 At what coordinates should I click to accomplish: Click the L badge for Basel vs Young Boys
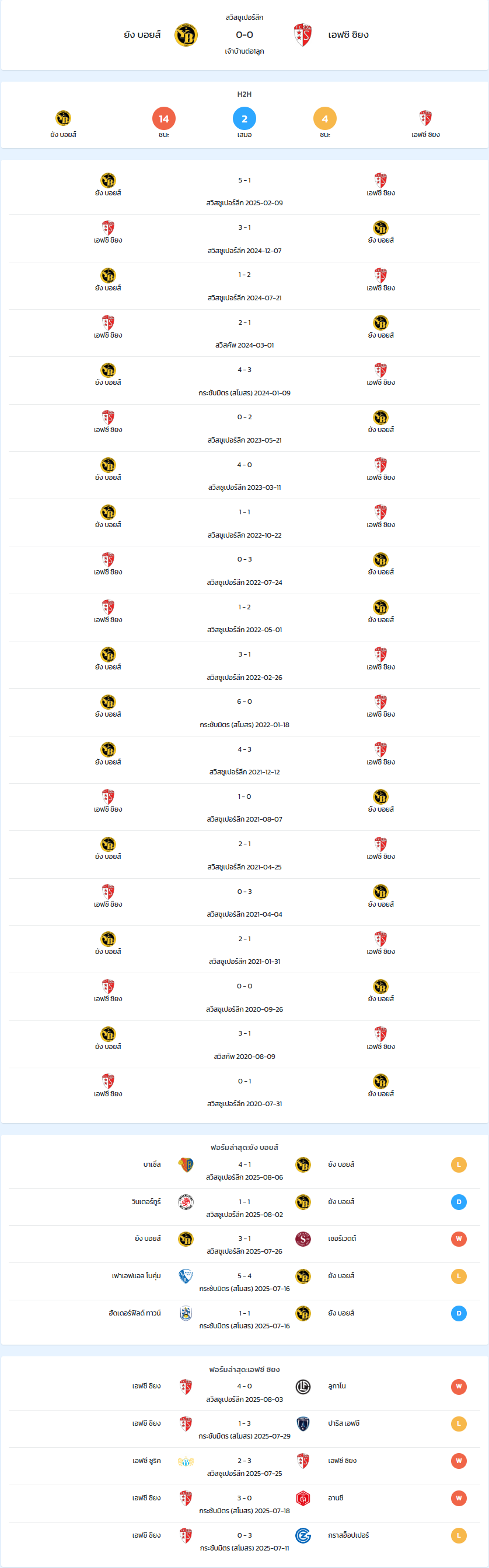tap(459, 1164)
